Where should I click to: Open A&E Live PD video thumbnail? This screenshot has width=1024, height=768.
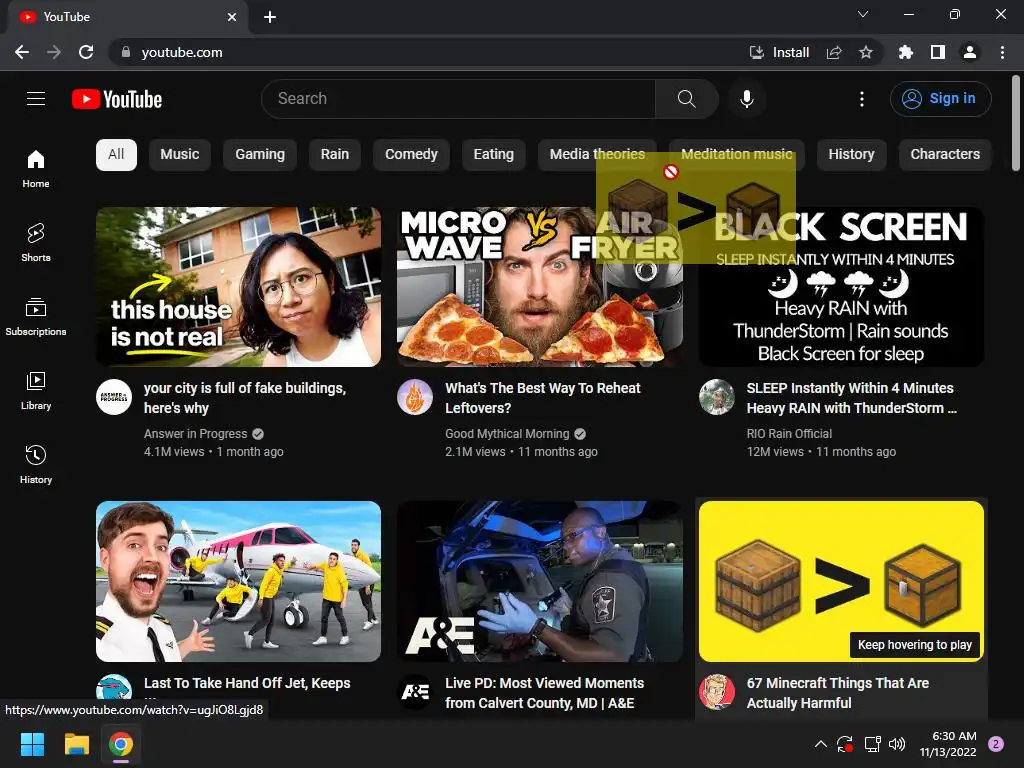point(540,581)
